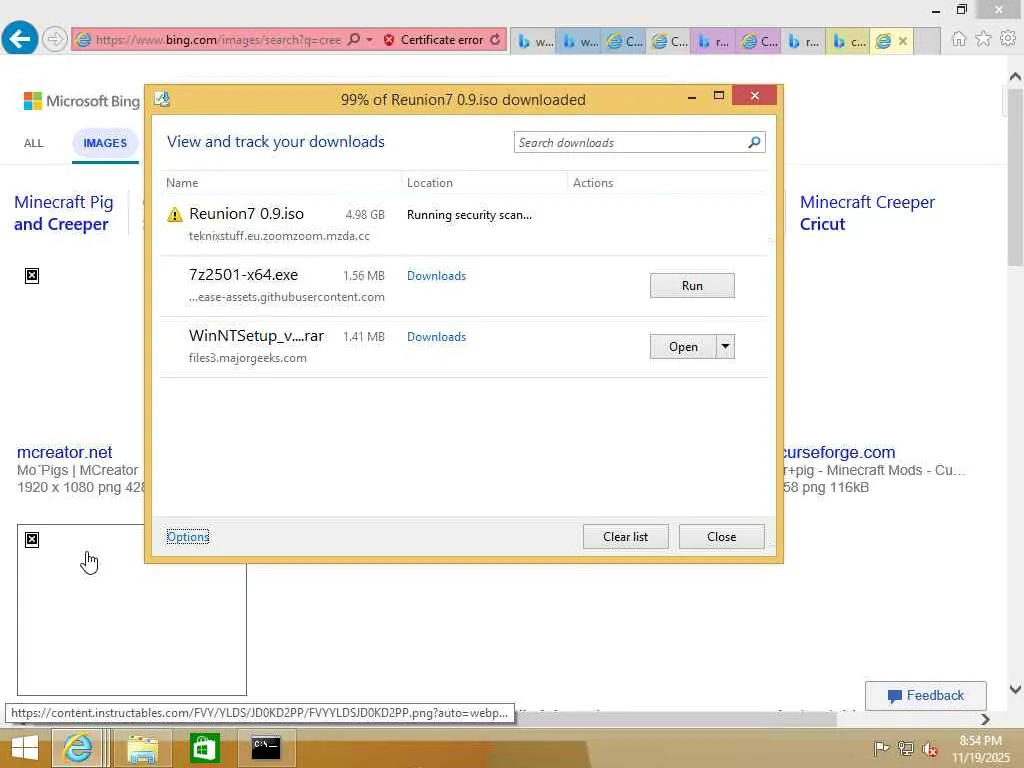
Task: Open the 'Minecraft Pig and Creeper' link
Action: point(63,213)
